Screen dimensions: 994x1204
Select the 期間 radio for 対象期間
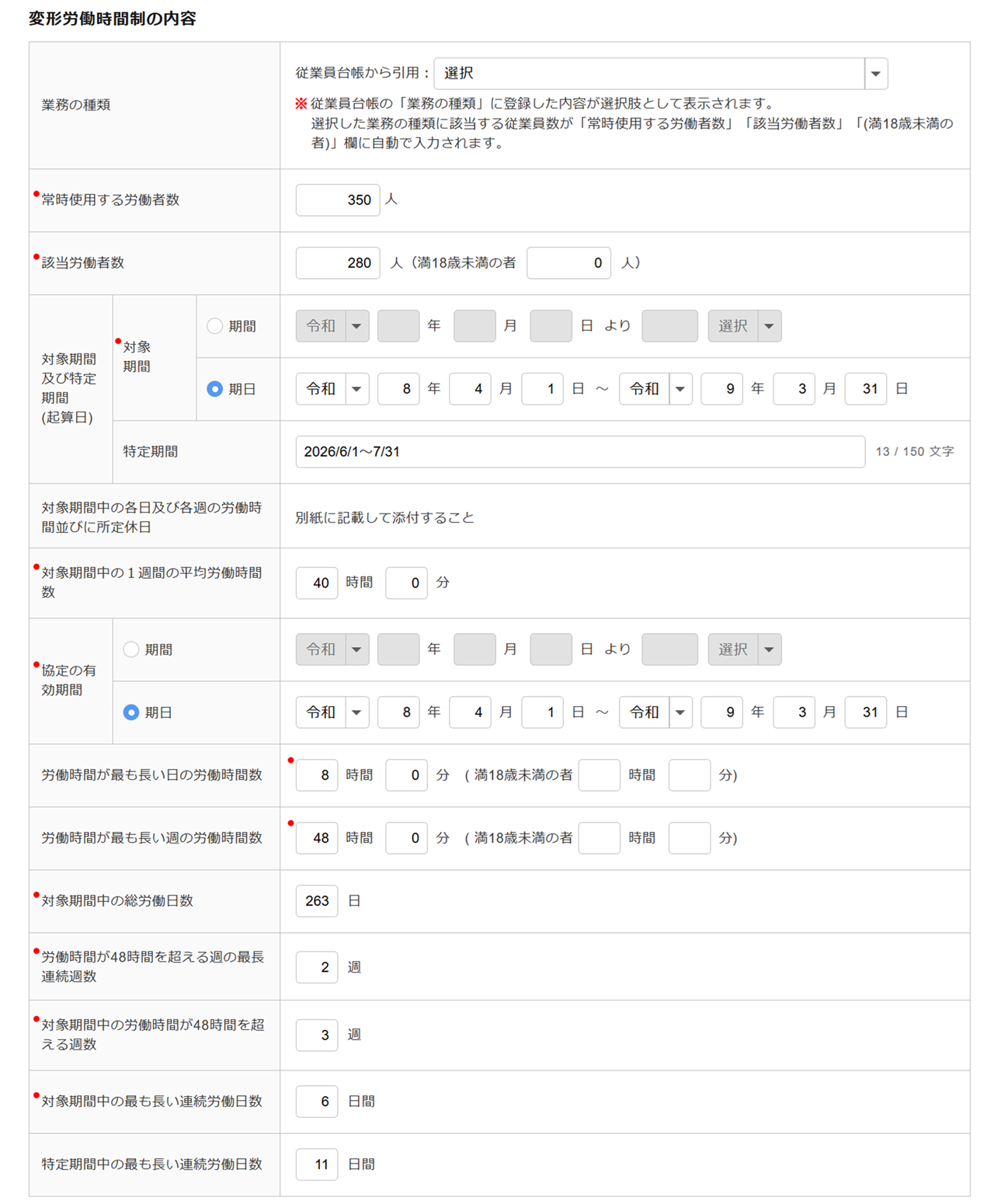click(215, 326)
